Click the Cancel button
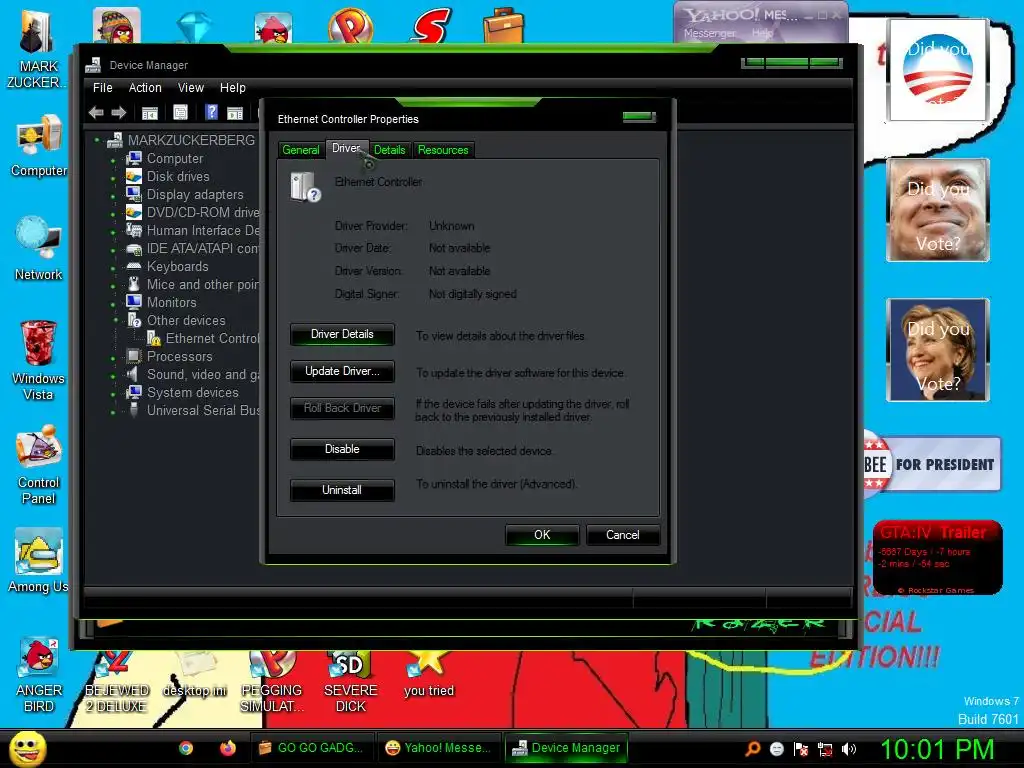 [x=622, y=535]
